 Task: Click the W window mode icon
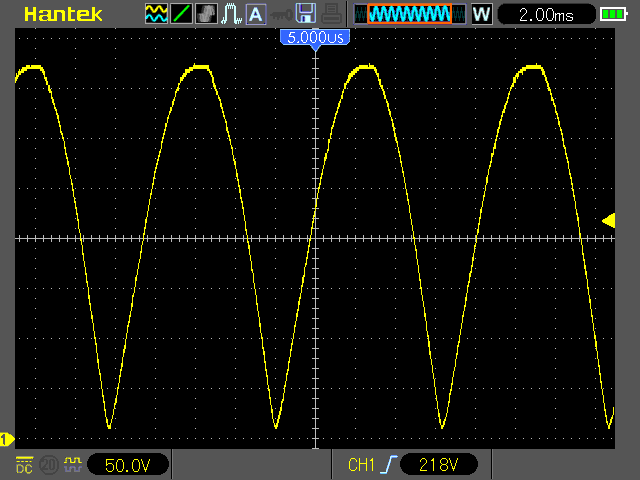[481, 14]
